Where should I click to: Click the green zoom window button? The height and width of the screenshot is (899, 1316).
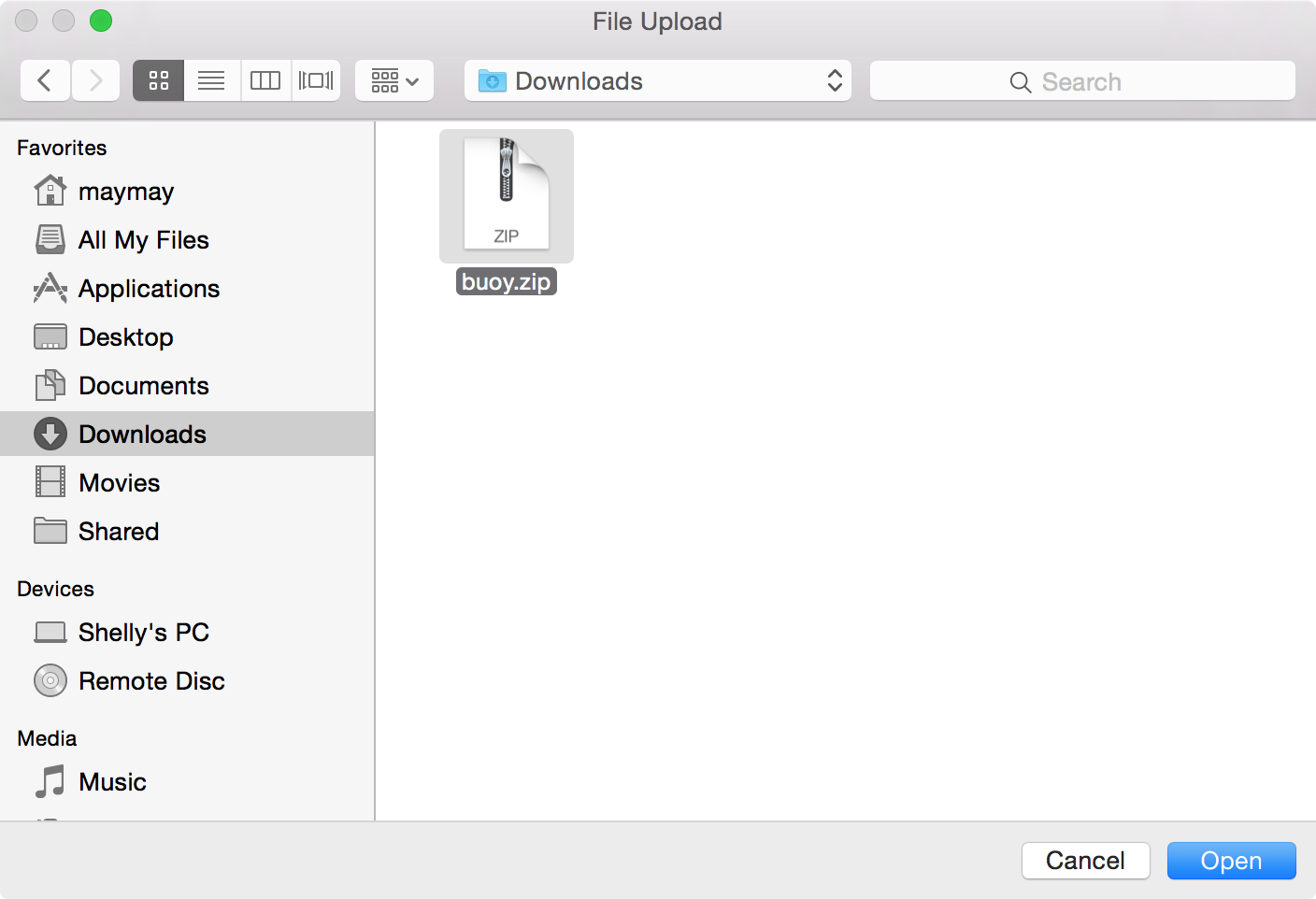pos(101,21)
